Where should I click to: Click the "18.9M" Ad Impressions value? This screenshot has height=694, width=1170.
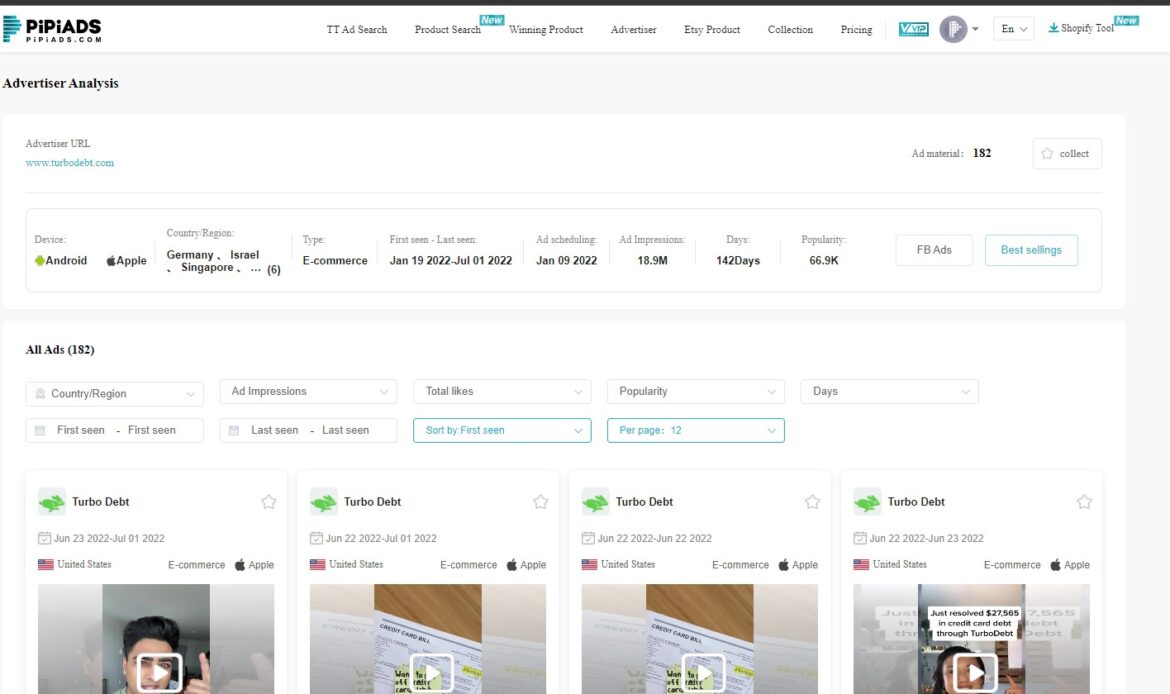pyautogui.click(x=652, y=260)
